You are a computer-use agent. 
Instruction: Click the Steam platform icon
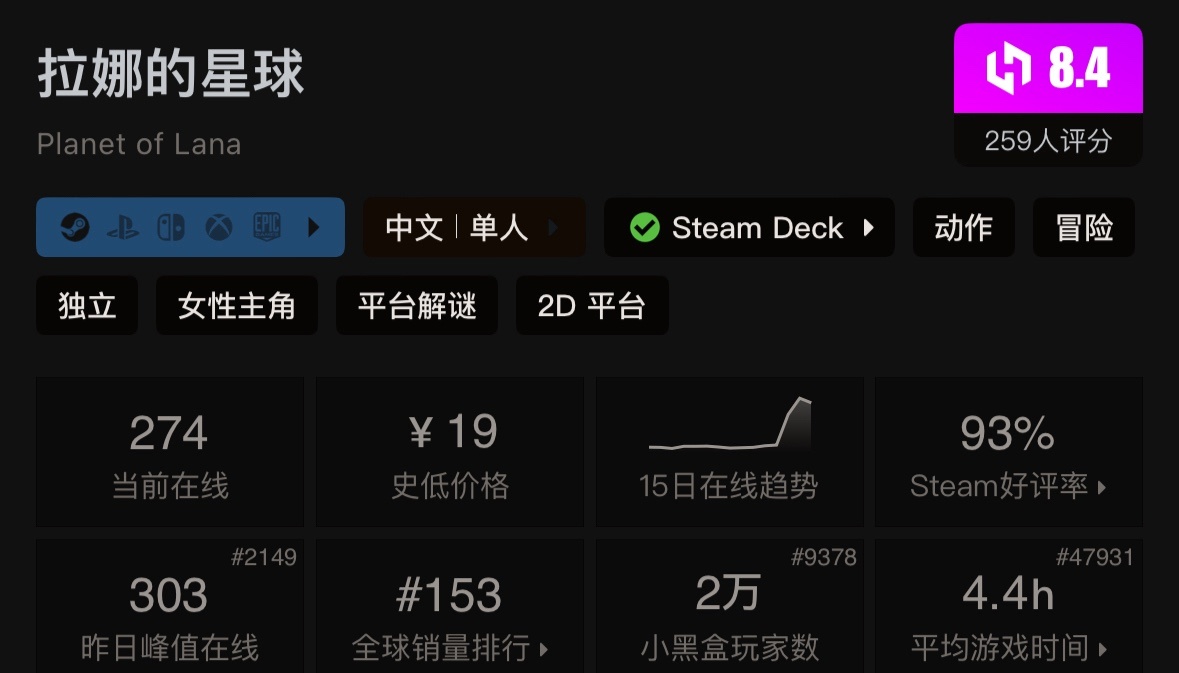(x=72, y=228)
